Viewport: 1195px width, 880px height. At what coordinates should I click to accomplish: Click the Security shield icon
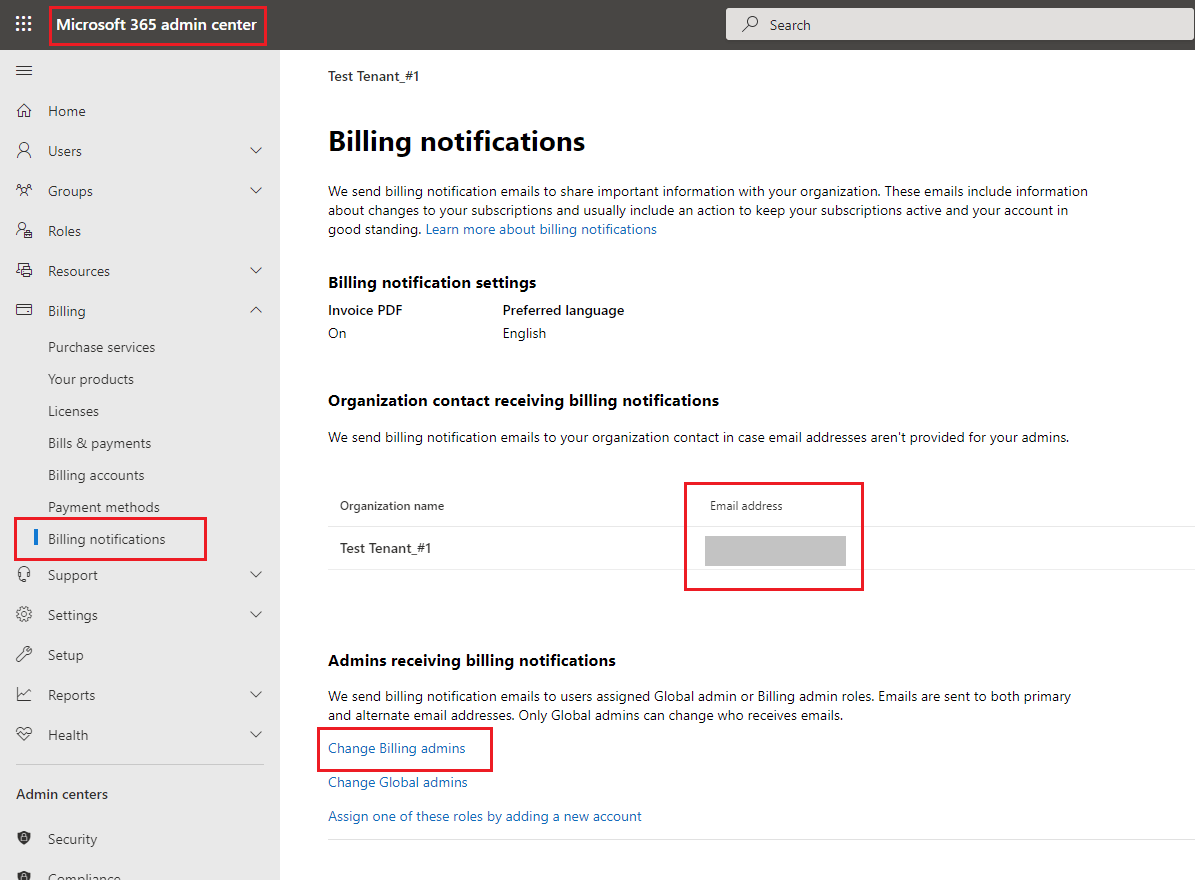[x=24, y=838]
